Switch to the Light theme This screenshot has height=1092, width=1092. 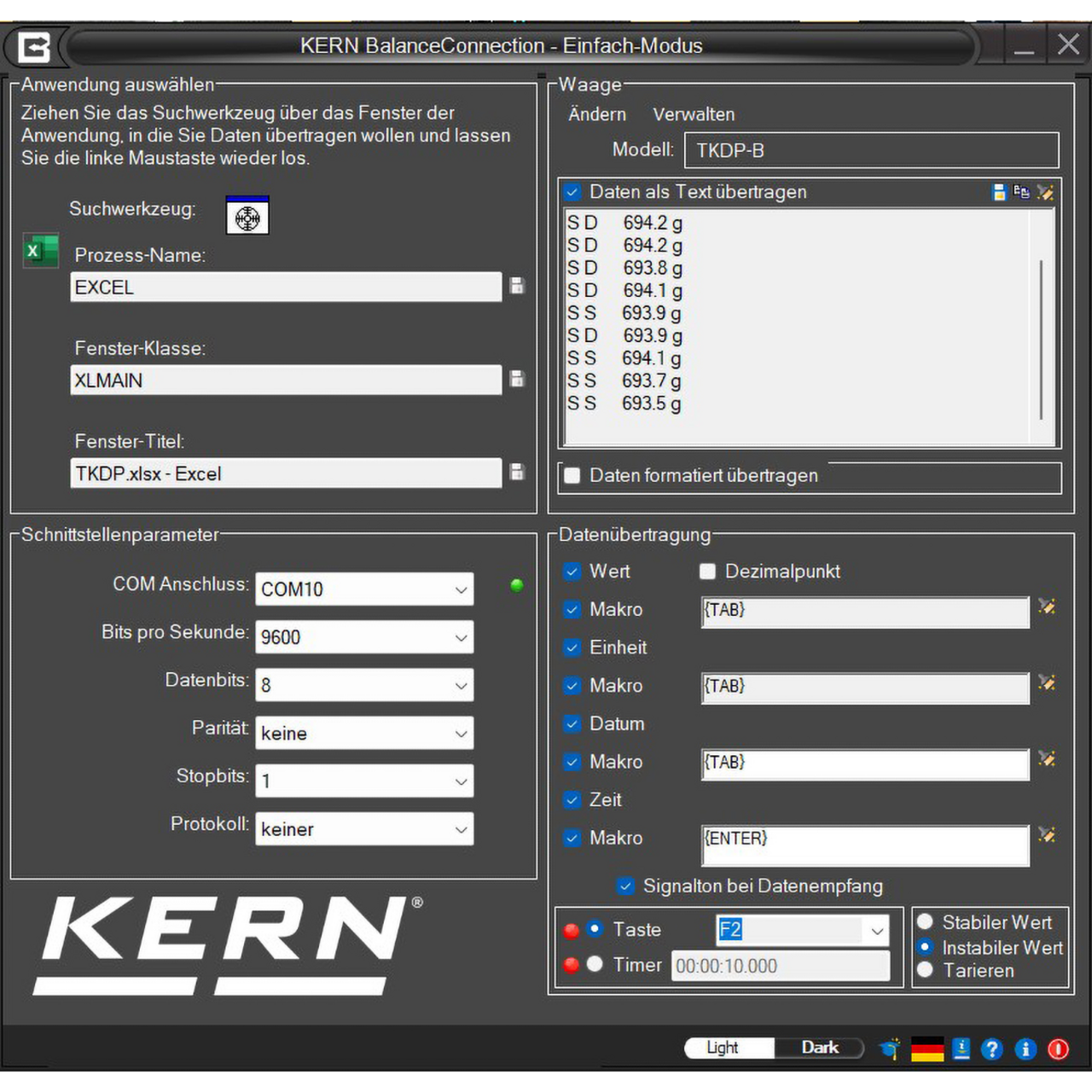[723, 1048]
